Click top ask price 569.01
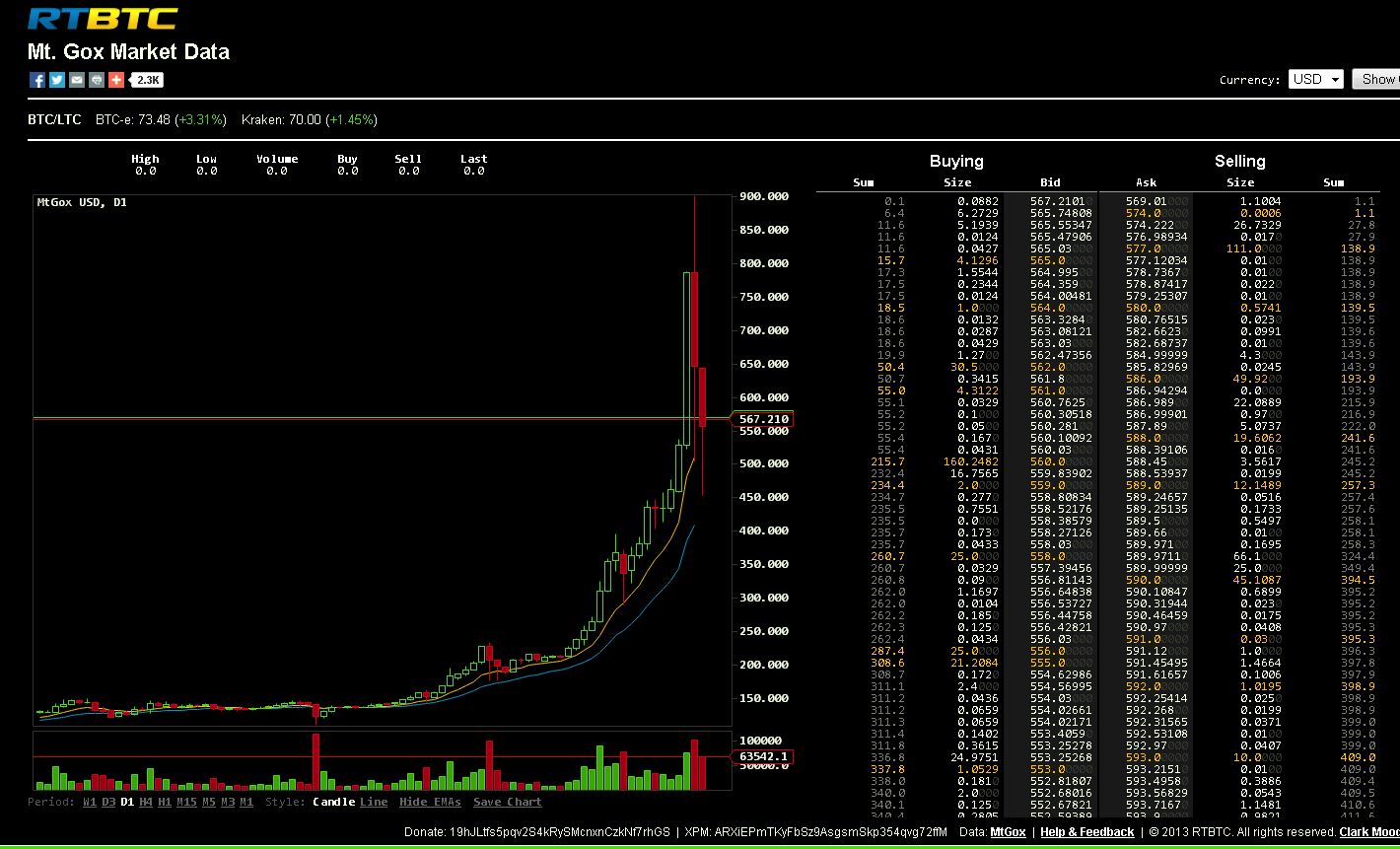Viewport: 1400px width, 849px height. tap(1158, 201)
